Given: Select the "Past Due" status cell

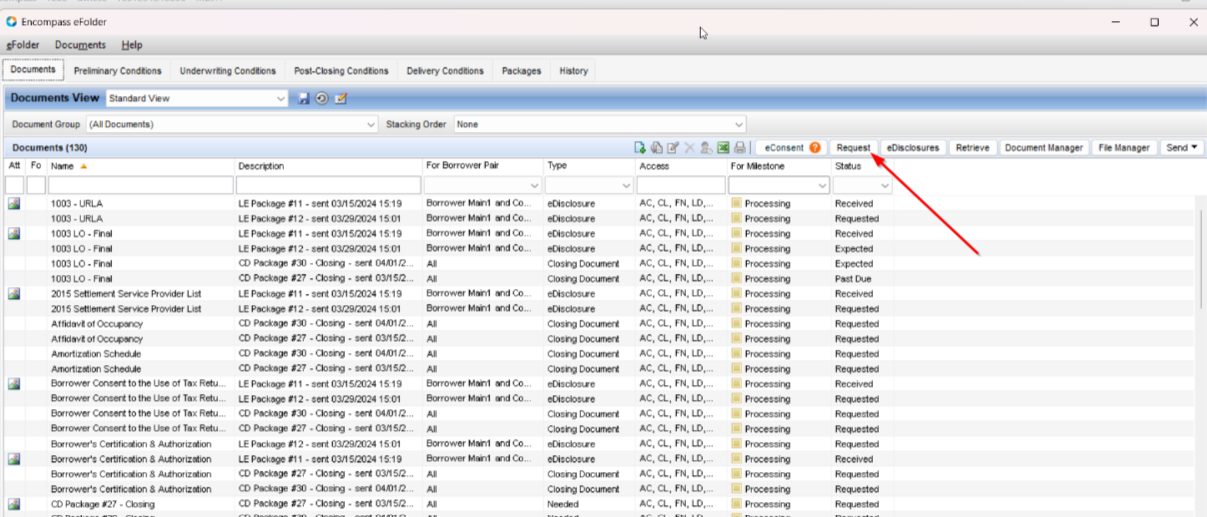Looking at the screenshot, I should pyautogui.click(x=854, y=279).
